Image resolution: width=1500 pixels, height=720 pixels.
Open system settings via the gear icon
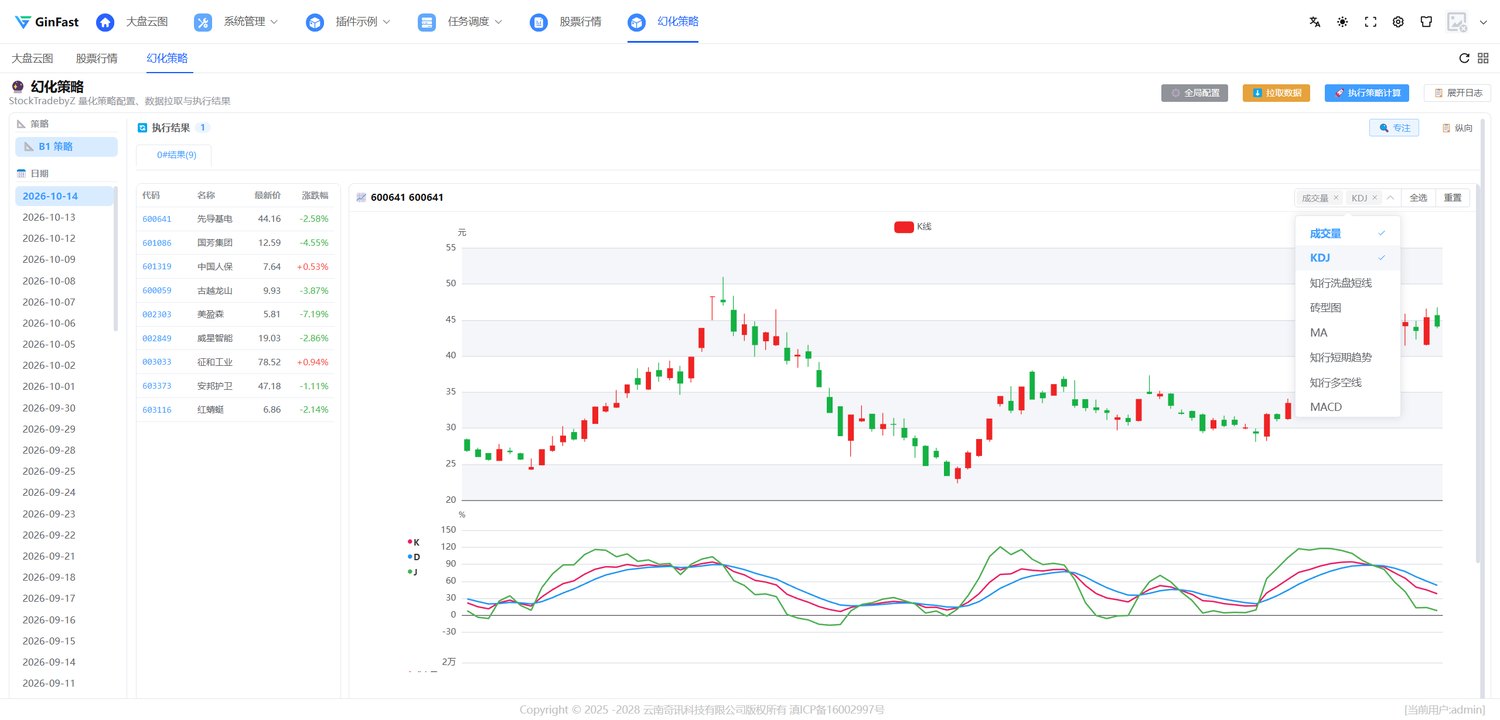click(1398, 22)
